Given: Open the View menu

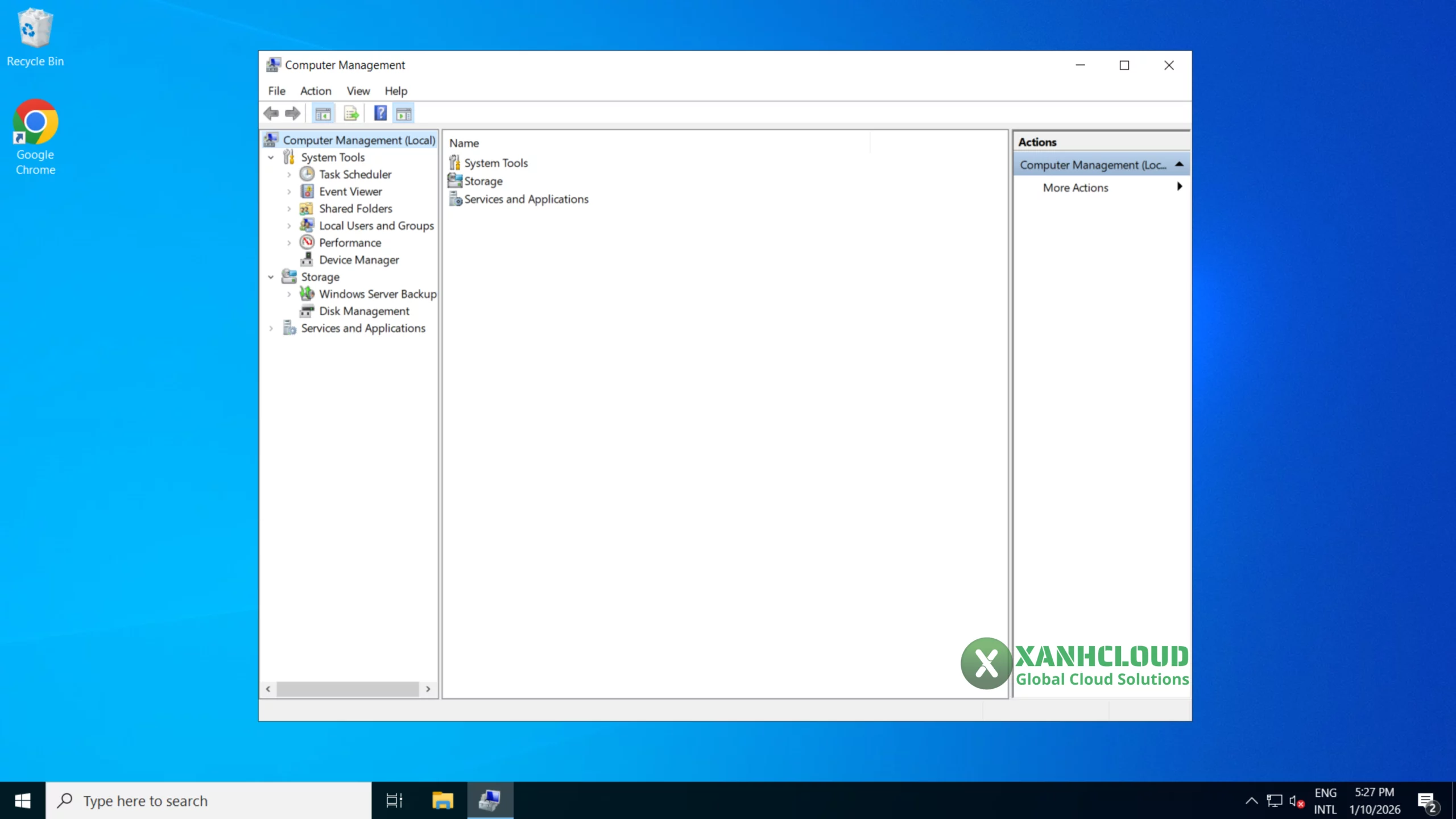Looking at the screenshot, I should [358, 91].
